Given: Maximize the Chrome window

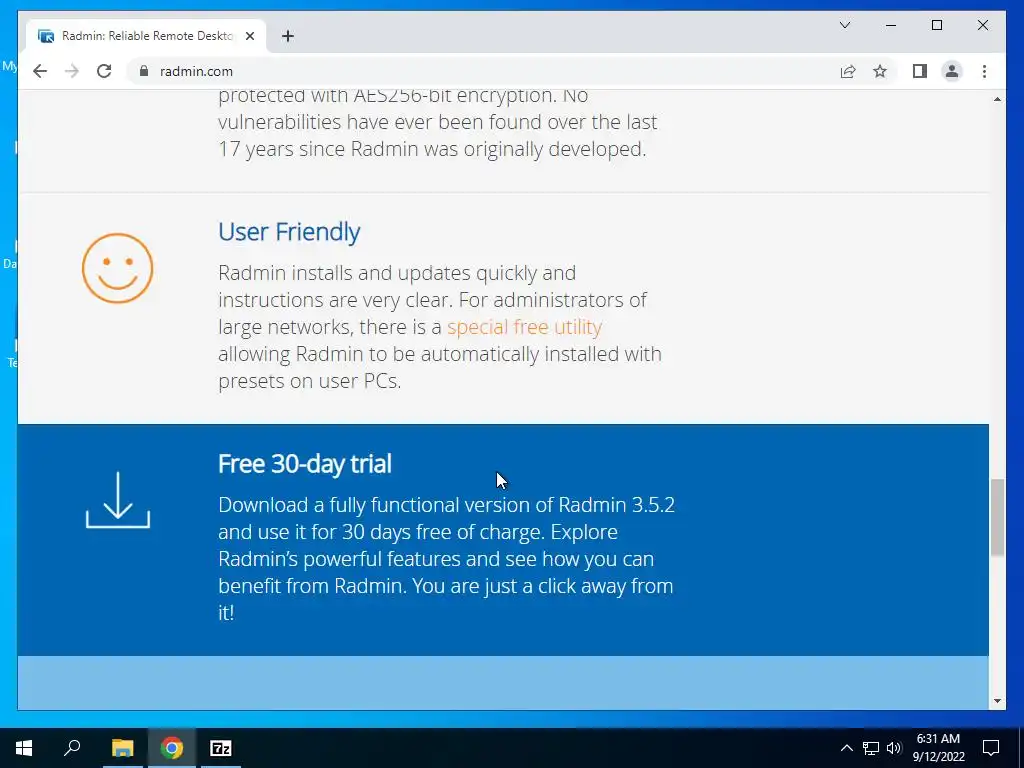Looking at the screenshot, I should 936,25.
